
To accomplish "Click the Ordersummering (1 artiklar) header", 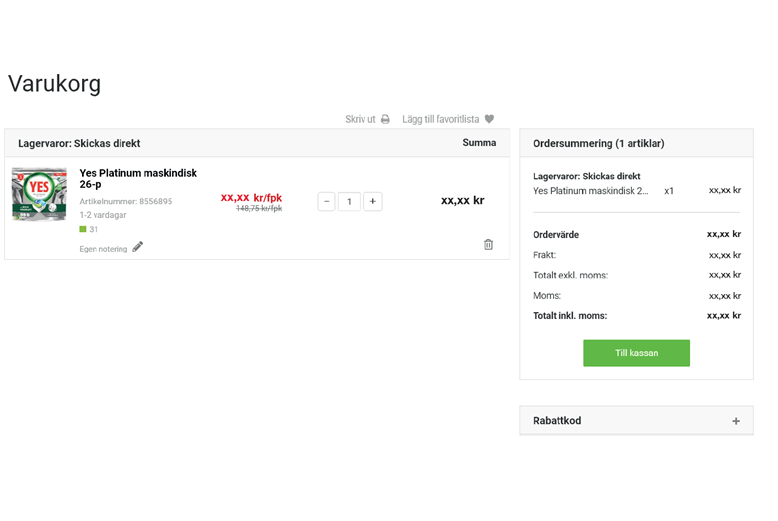I will (x=598, y=143).
